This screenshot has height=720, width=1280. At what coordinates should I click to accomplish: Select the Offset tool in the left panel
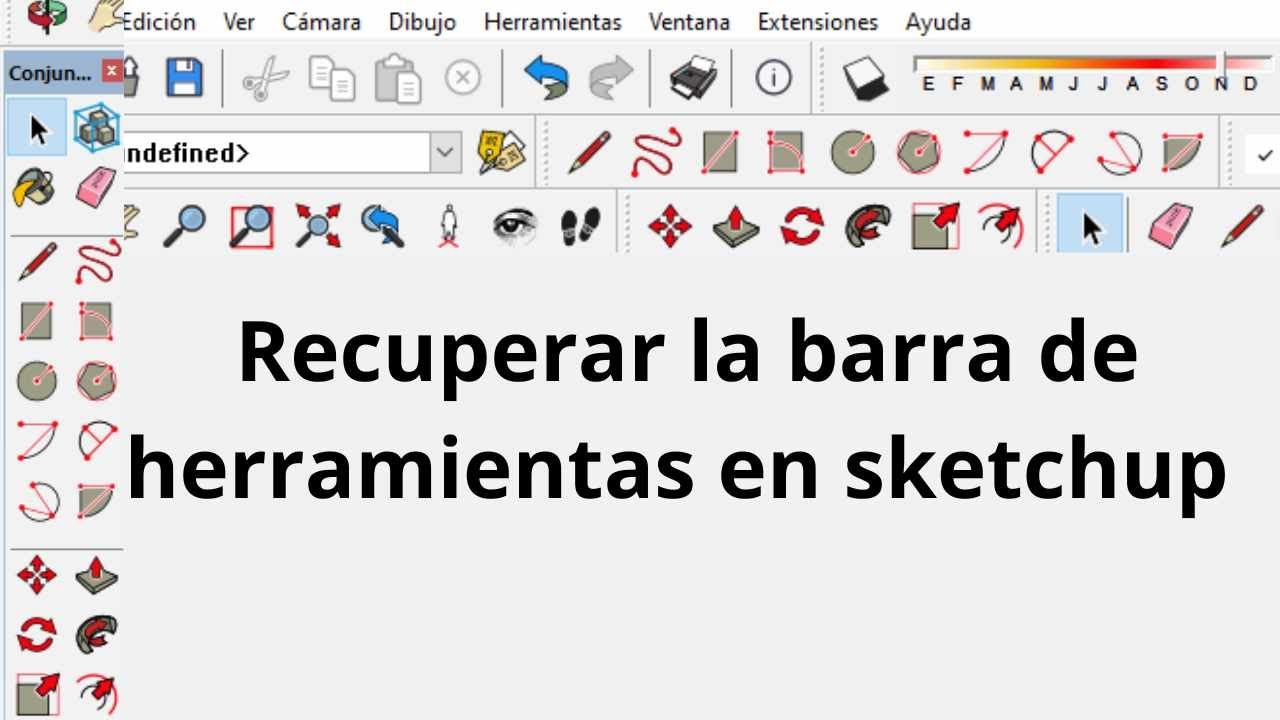coord(97,694)
